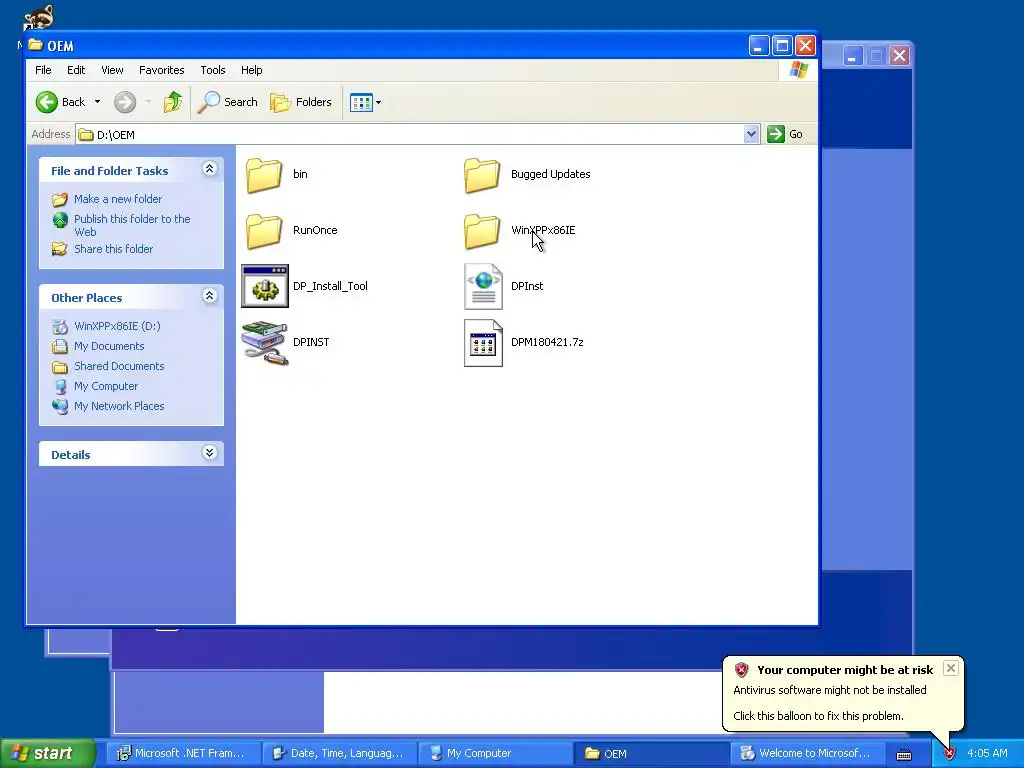The width and height of the screenshot is (1024, 768).
Task: Switch to Welcome to Microsoft taskbar button
Action: pyautogui.click(x=807, y=753)
